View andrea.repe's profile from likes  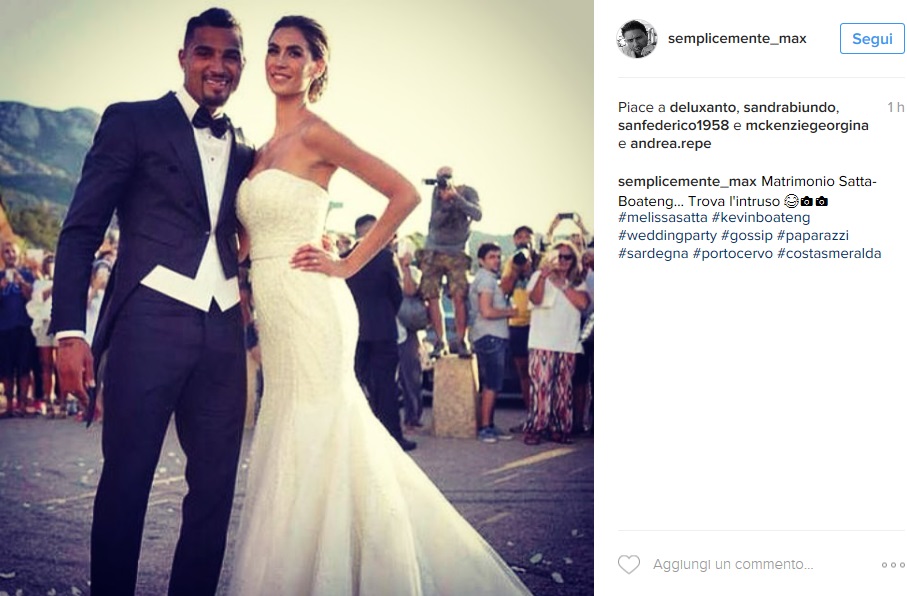(x=671, y=143)
